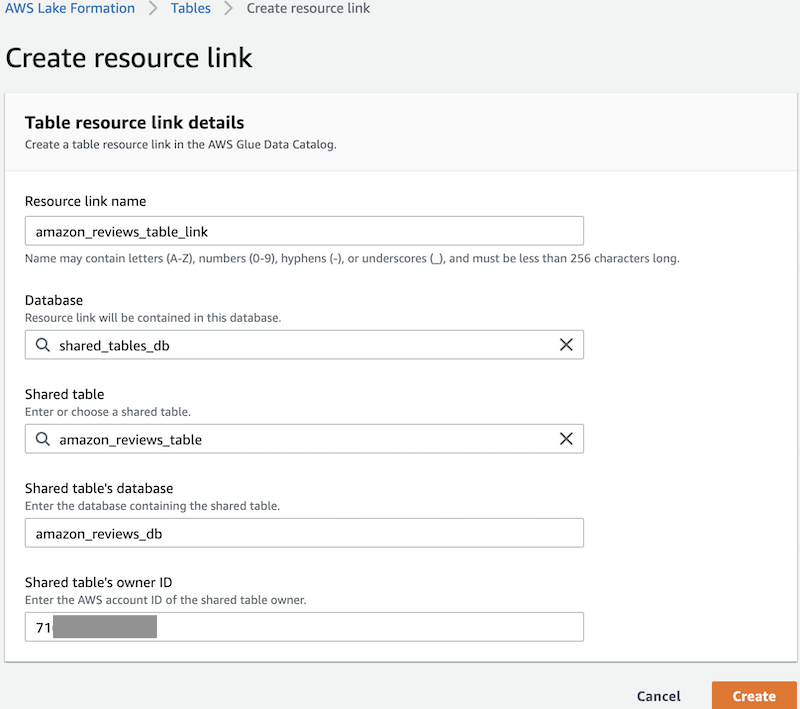800x709 pixels.
Task: Go to AWS Lake Formation breadcrumb
Action: (x=70, y=9)
